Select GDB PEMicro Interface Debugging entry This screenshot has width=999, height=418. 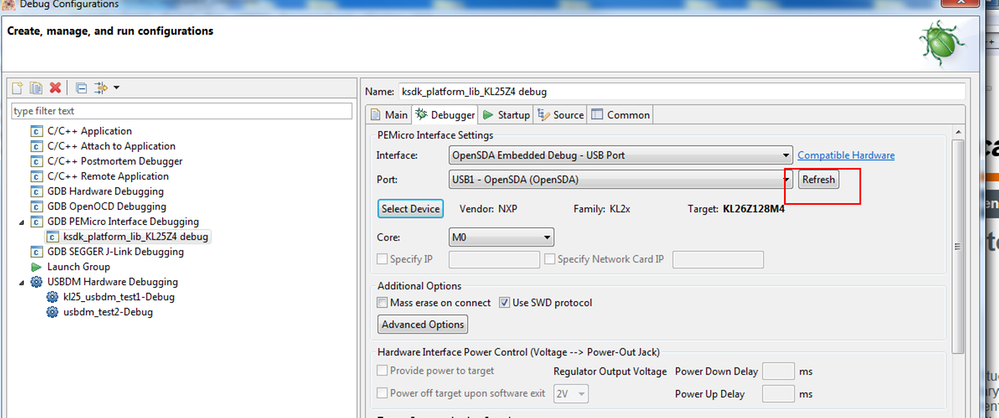pos(123,222)
